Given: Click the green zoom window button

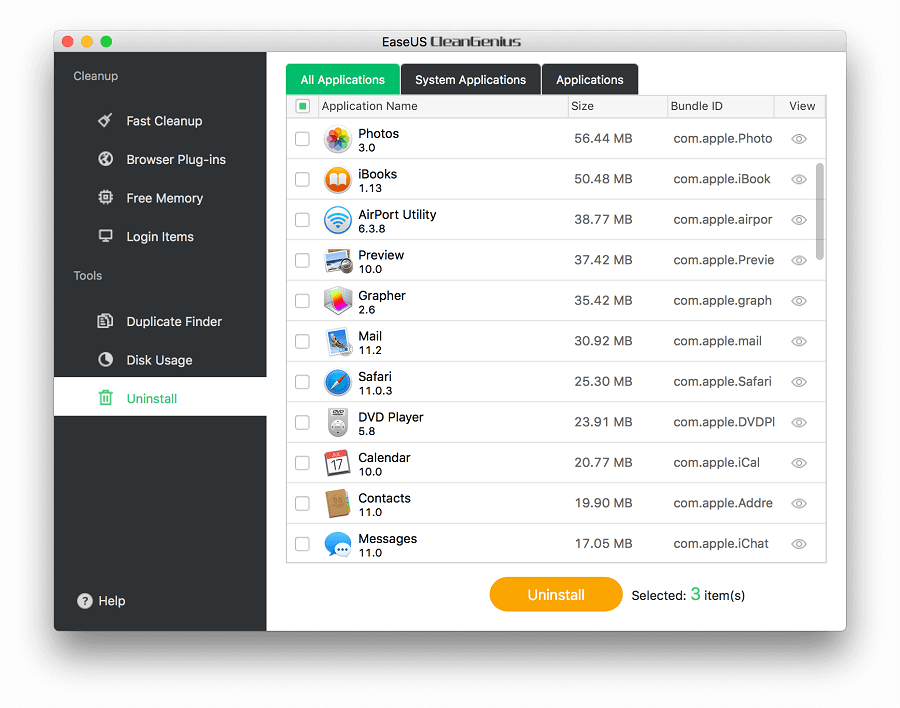Looking at the screenshot, I should click(106, 41).
